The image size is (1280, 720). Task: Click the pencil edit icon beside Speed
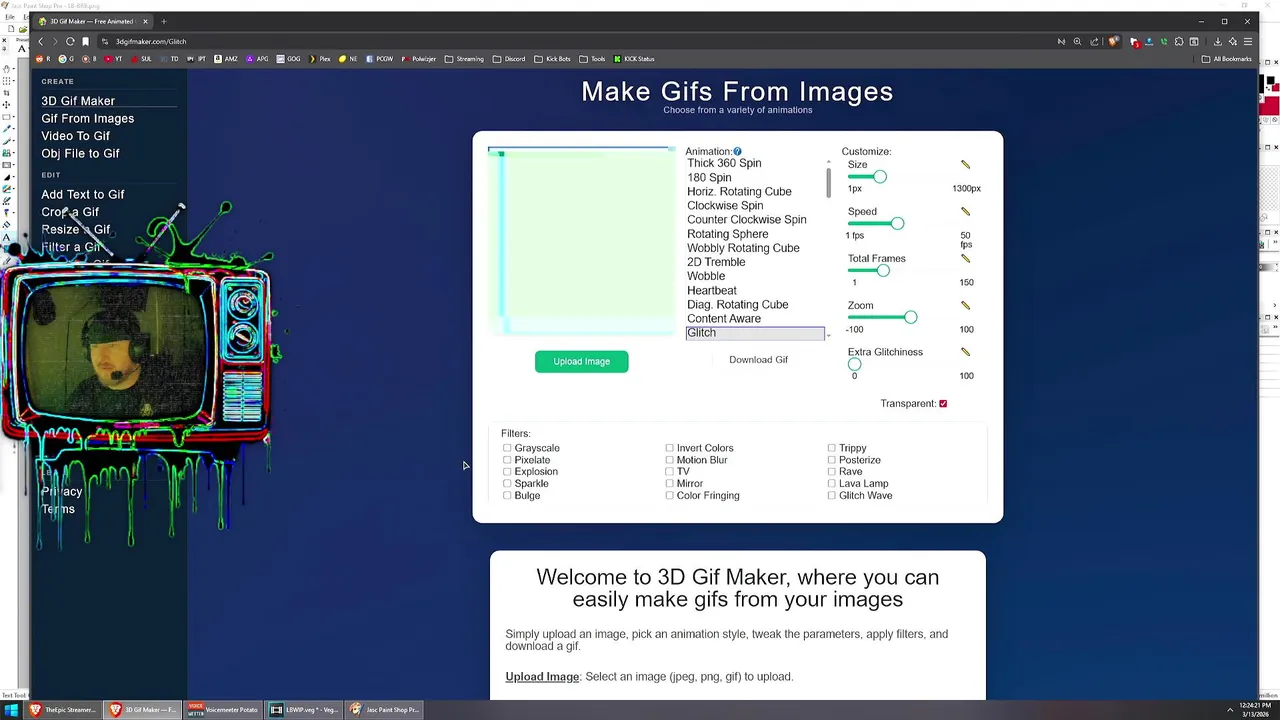pos(965,211)
